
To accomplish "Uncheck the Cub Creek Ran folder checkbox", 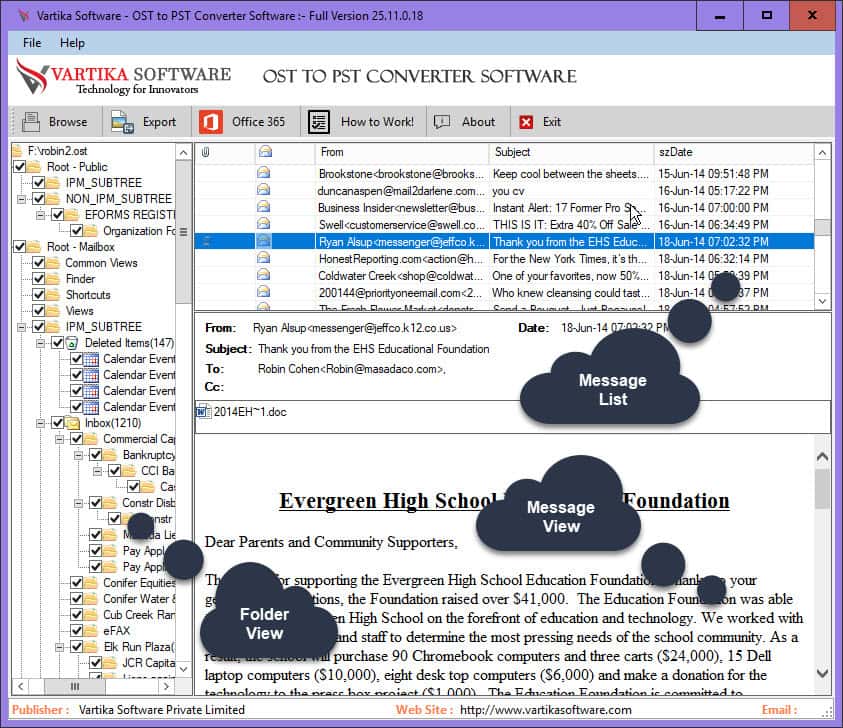I will (76, 615).
